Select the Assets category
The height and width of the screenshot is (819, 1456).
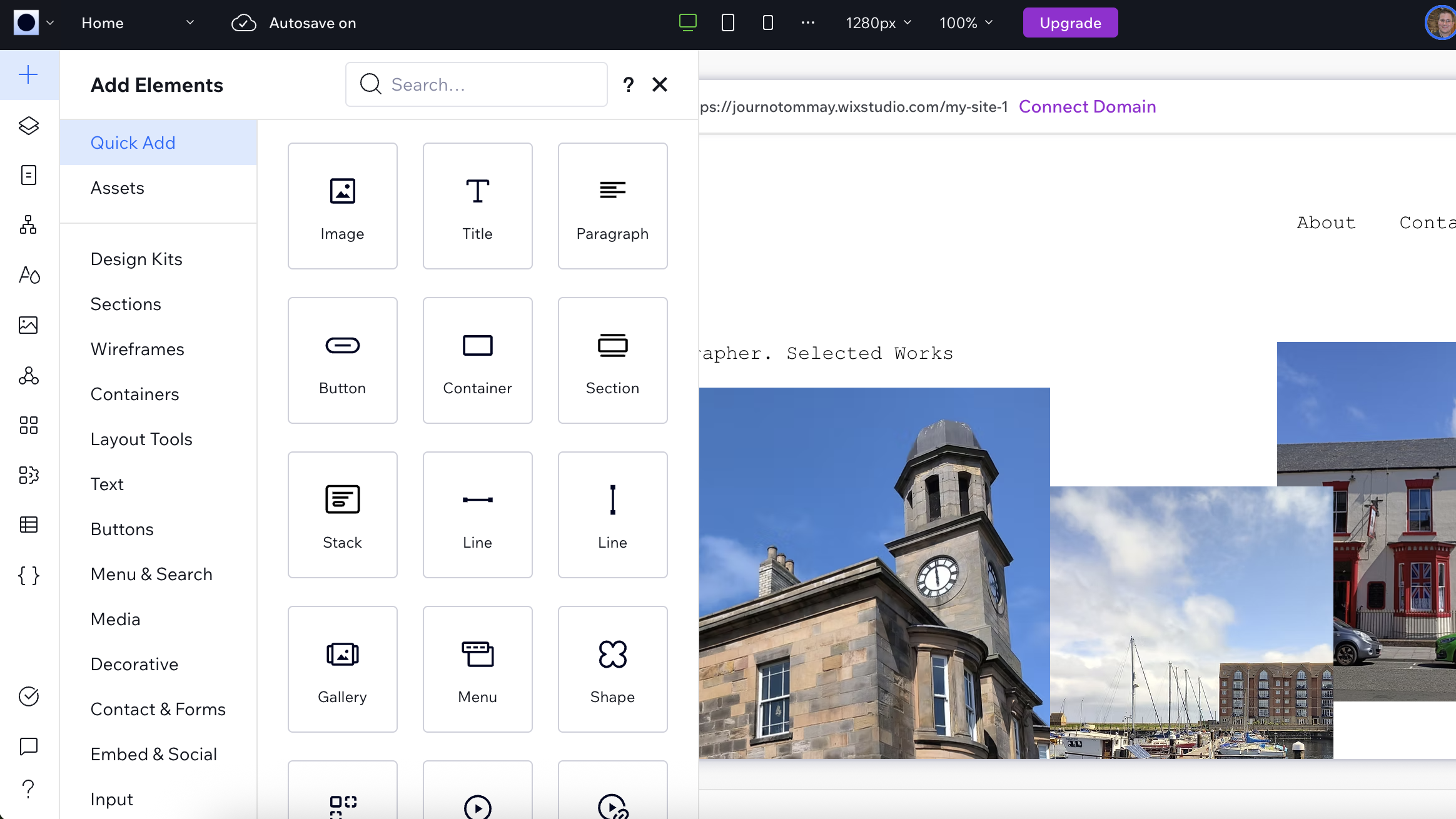coord(158,188)
